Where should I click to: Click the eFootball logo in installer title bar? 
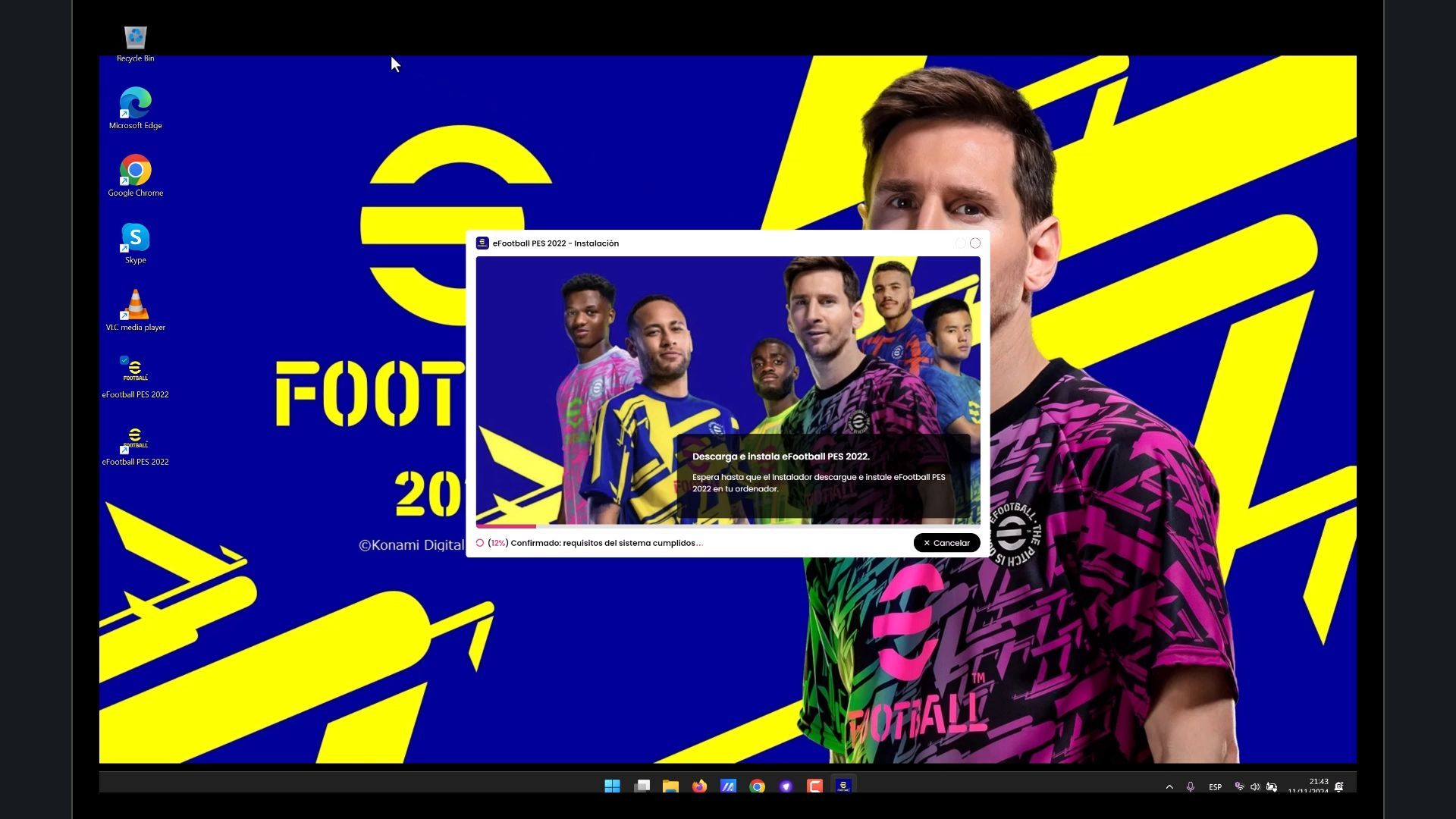coord(482,243)
